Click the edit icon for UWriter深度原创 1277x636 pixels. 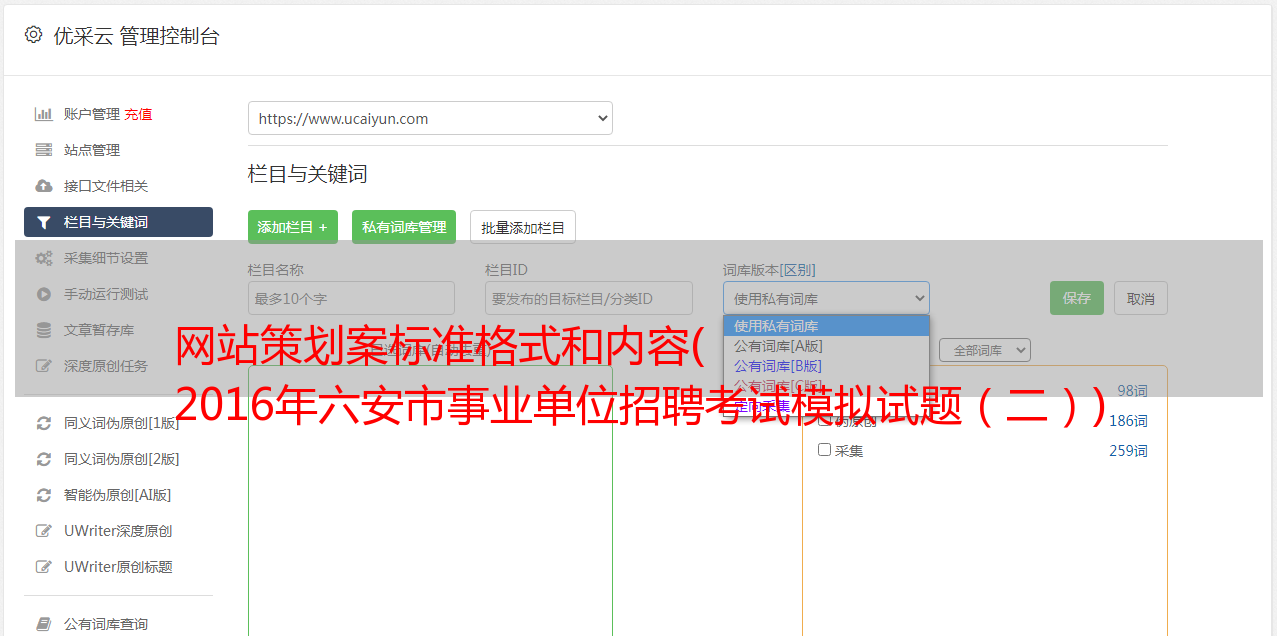click(44, 531)
